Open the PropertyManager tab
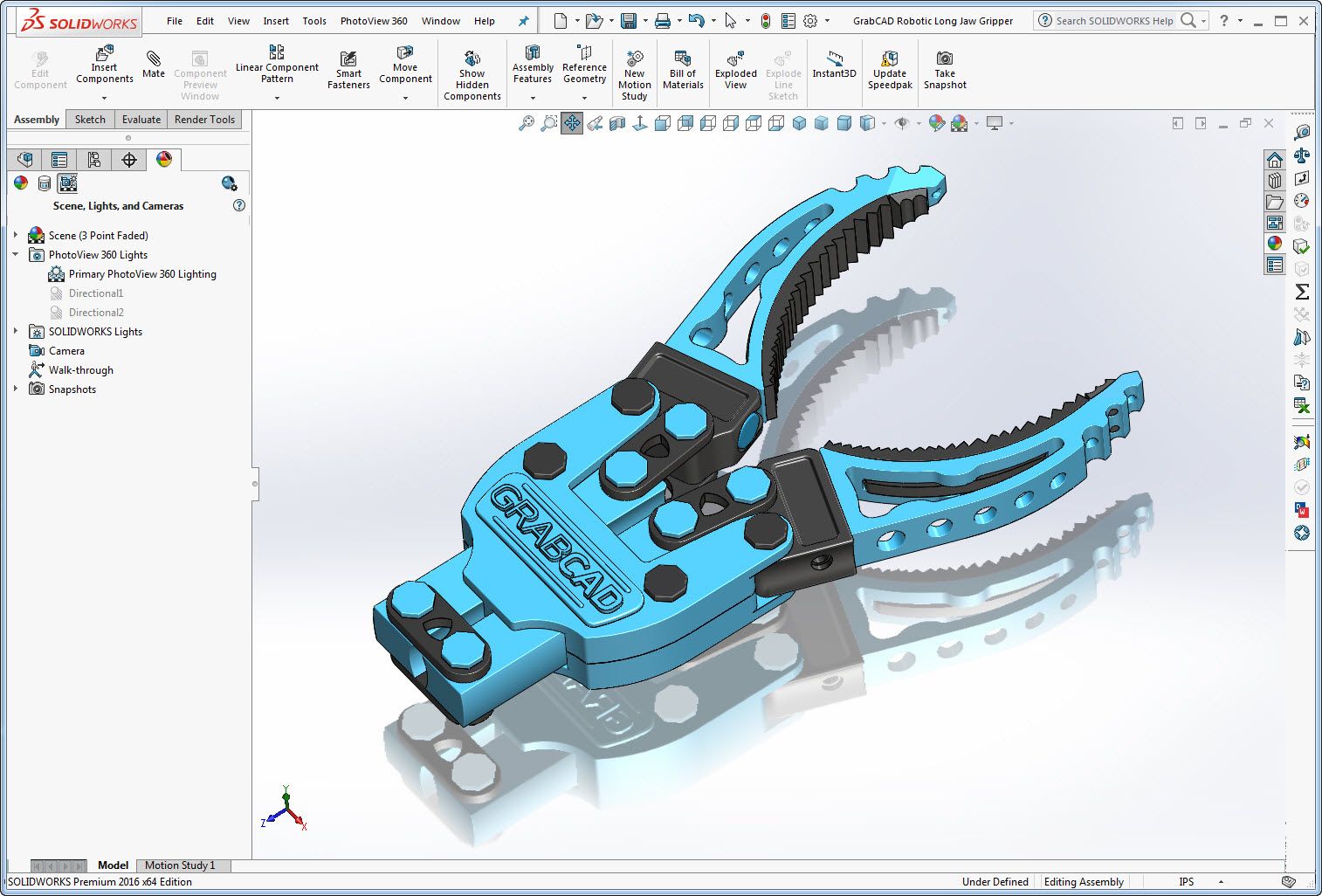This screenshot has width=1322, height=896. pyautogui.click(x=59, y=159)
